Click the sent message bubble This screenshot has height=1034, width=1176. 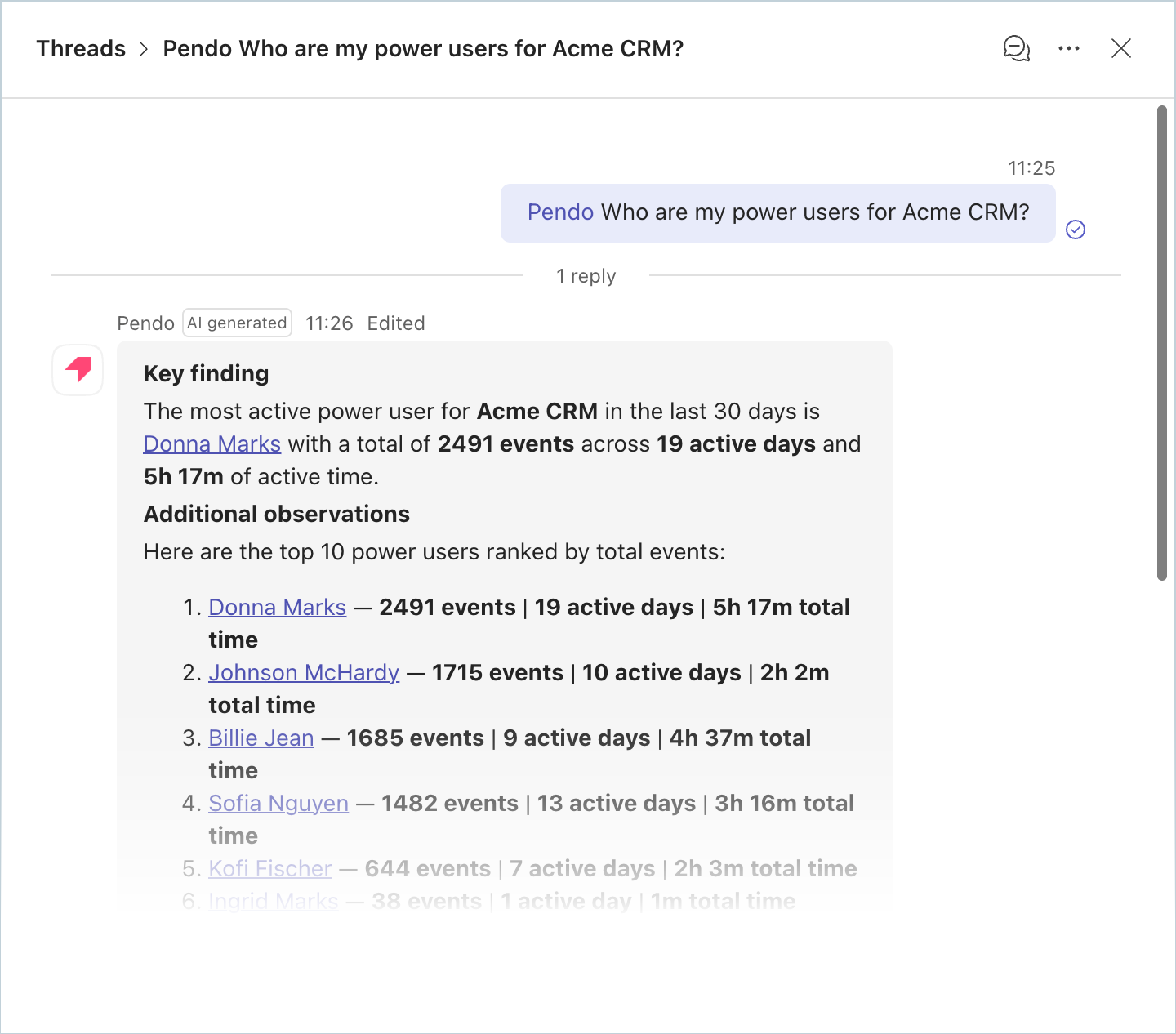click(778, 213)
